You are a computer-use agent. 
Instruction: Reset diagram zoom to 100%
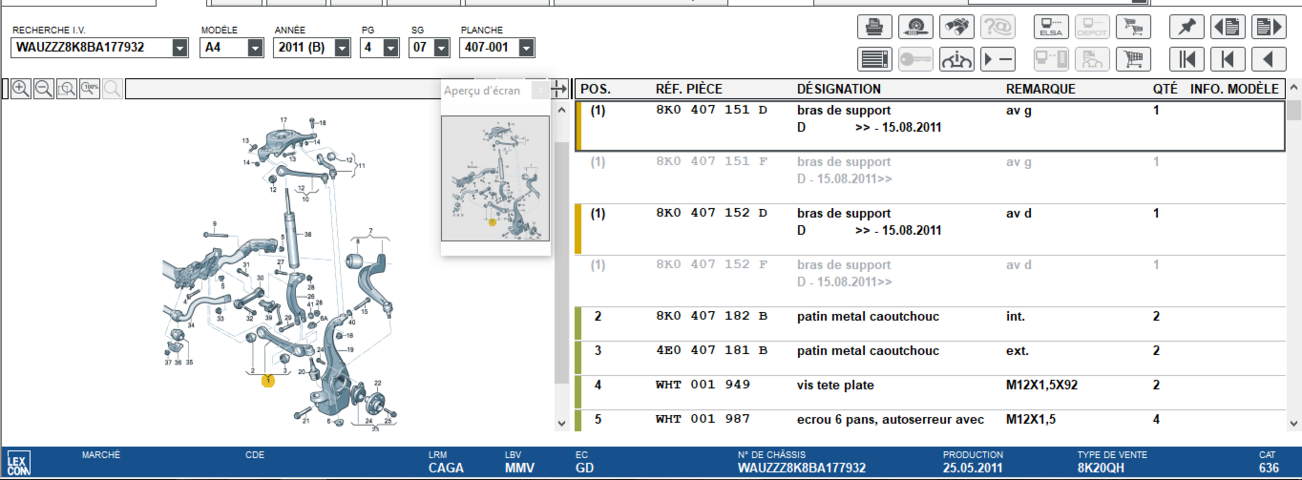(89, 89)
